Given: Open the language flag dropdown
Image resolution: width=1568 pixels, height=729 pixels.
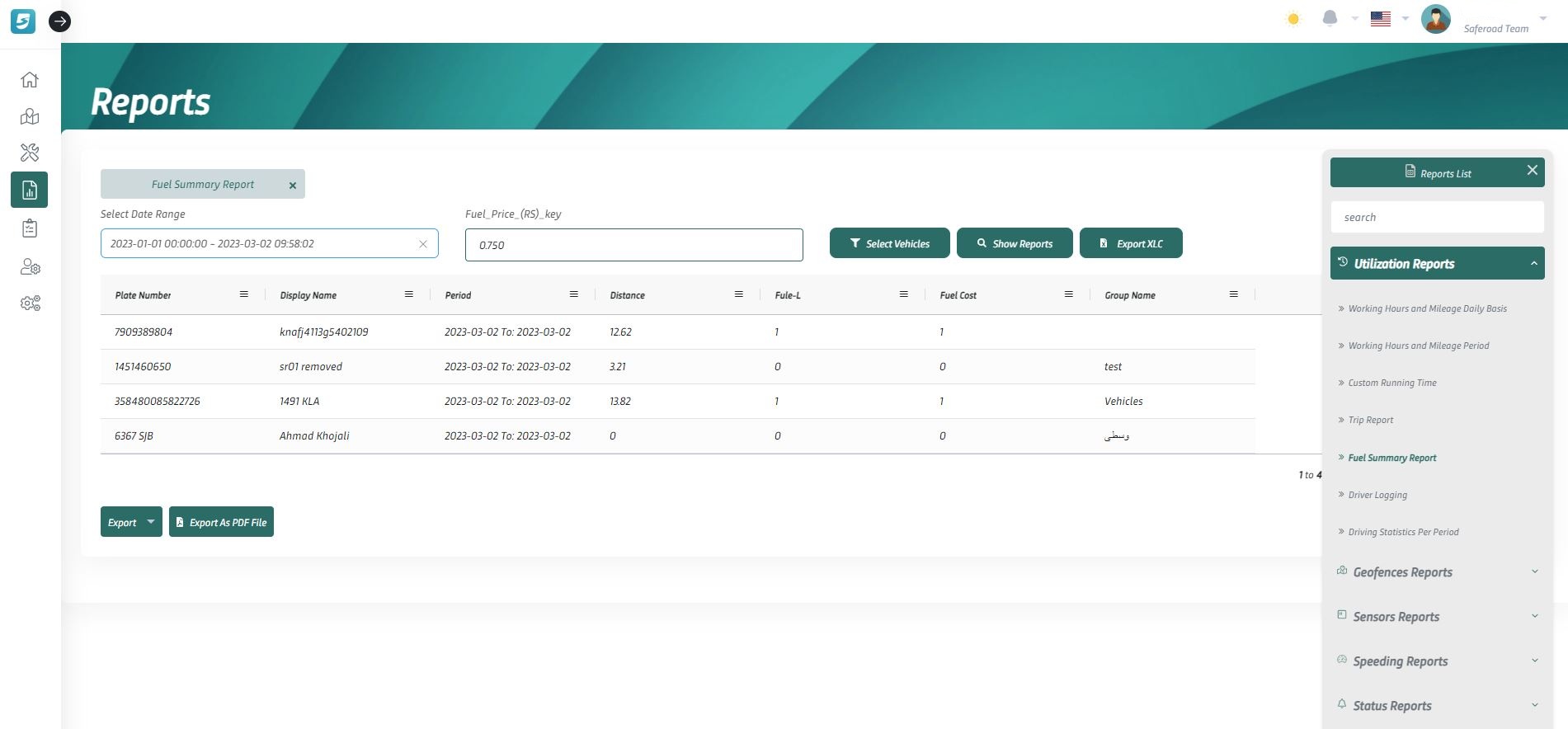Looking at the screenshot, I should 1388,19.
